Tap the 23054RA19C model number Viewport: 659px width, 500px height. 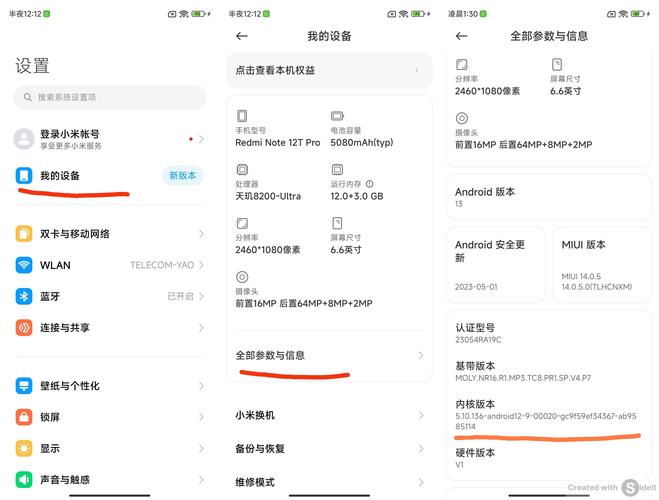pos(478,339)
